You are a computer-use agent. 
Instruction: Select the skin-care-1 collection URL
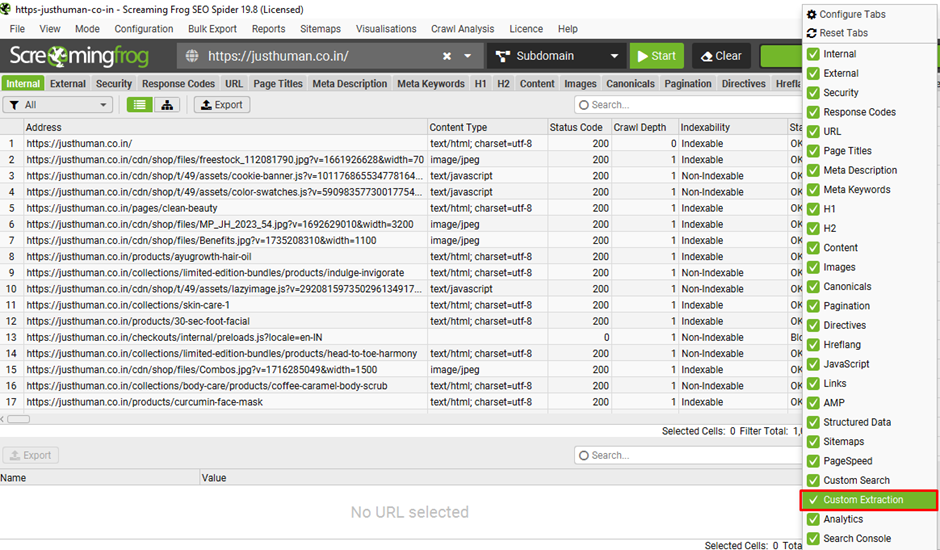128,305
